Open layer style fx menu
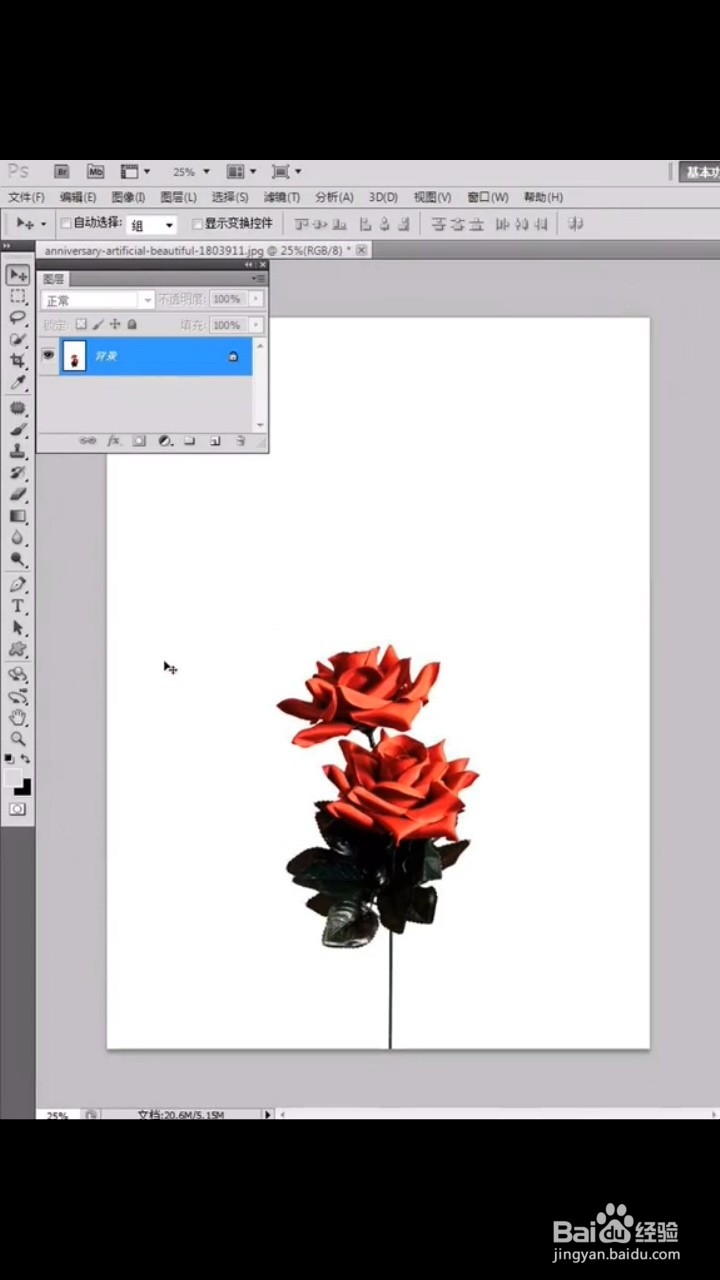This screenshot has height=1280, width=720. point(114,441)
